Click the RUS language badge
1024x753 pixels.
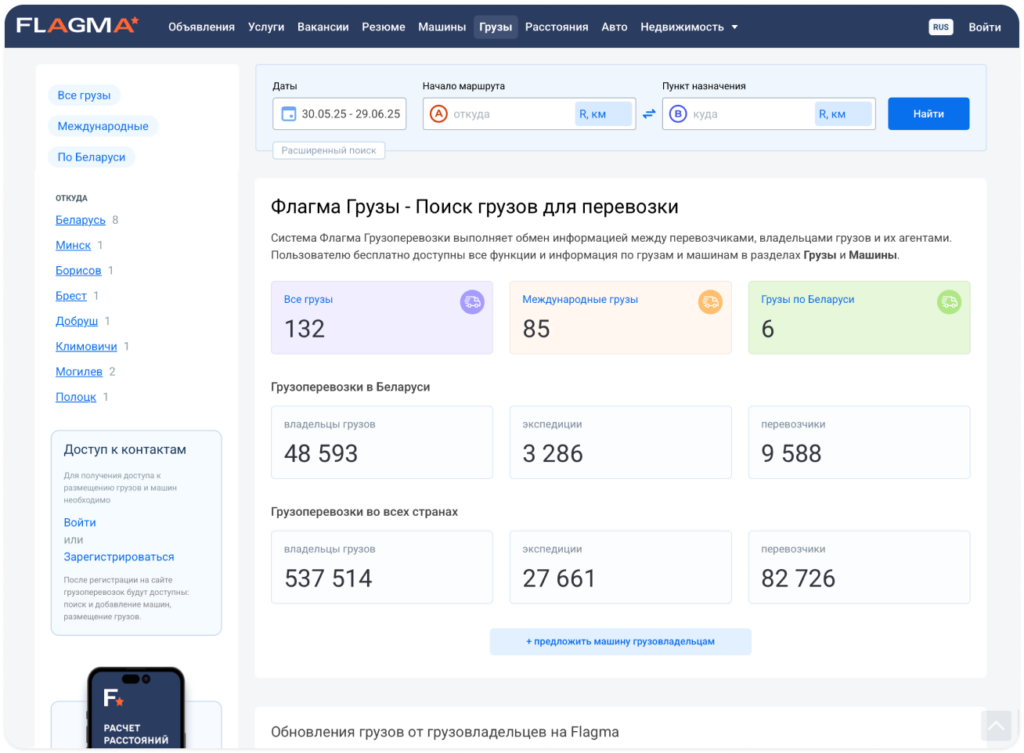click(x=941, y=27)
